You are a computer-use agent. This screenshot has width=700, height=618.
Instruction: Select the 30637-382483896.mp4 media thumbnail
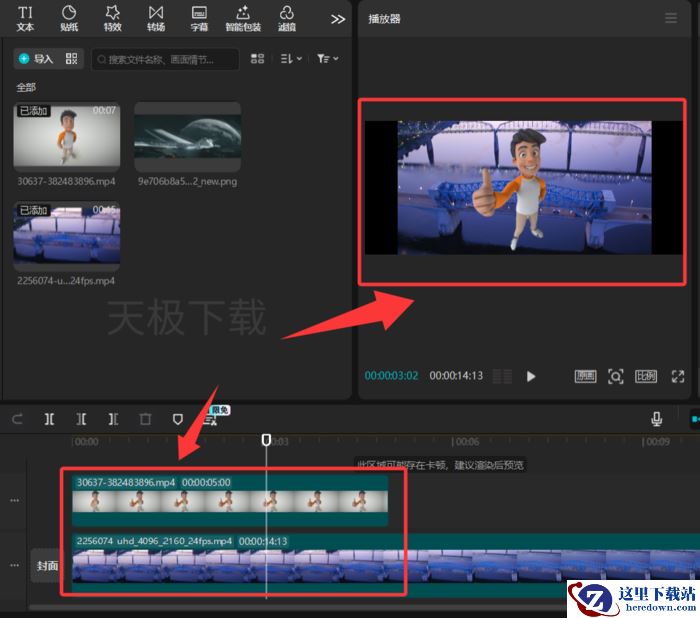click(x=67, y=136)
